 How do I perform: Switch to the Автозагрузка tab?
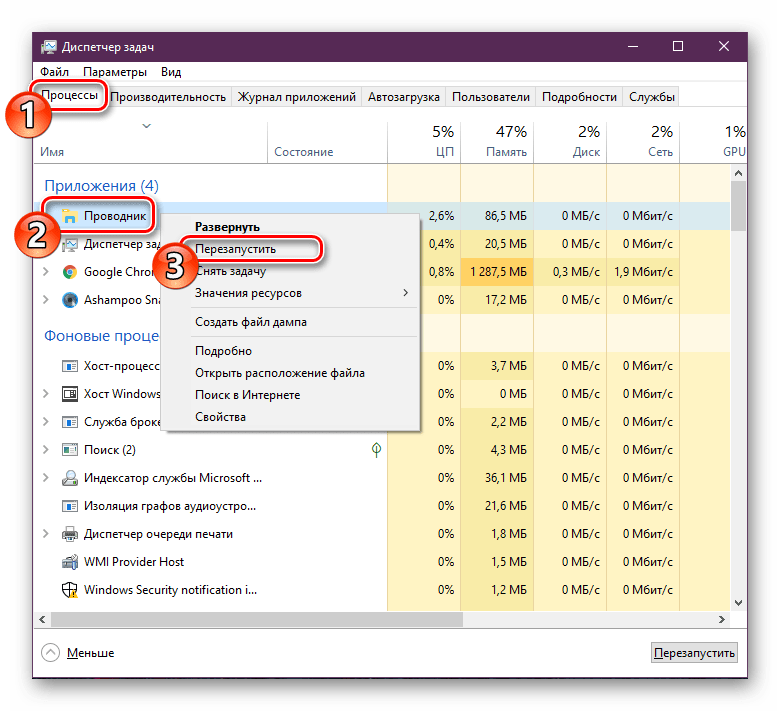click(404, 97)
